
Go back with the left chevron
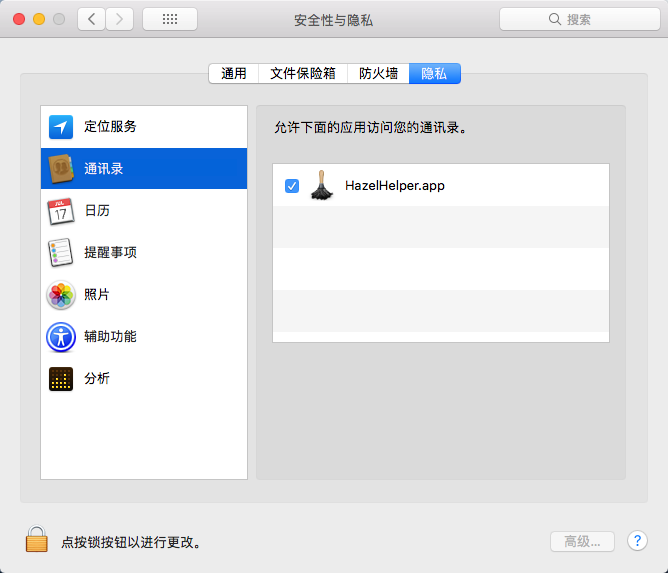91,19
